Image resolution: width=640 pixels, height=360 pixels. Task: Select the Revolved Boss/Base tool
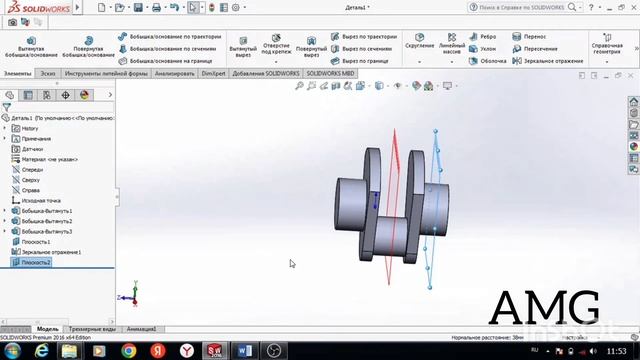click(x=89, y=47)
